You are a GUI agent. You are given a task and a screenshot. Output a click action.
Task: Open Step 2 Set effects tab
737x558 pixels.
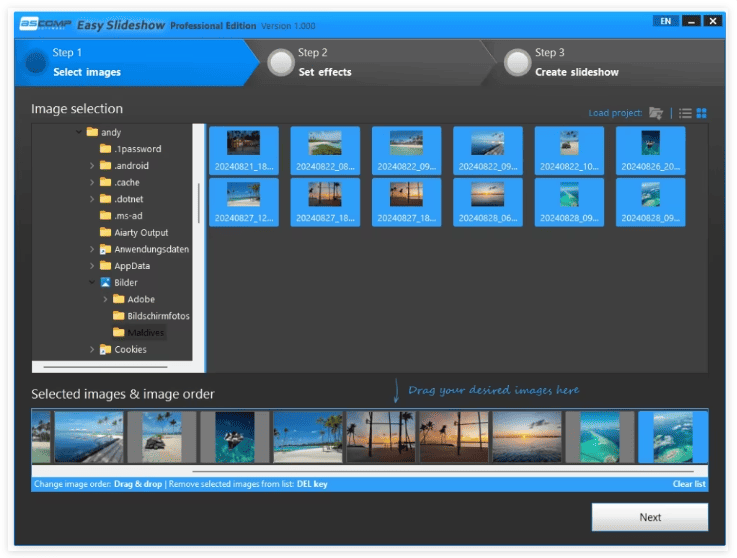[368, 63]
